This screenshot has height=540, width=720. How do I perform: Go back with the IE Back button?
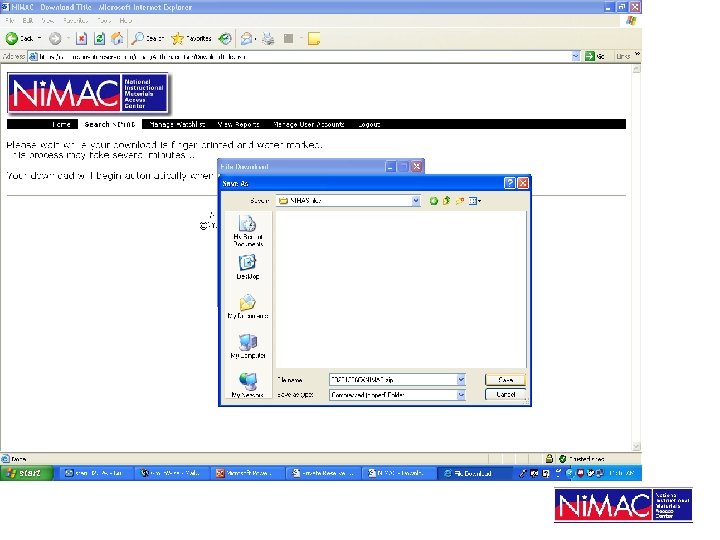click(19, 39)
